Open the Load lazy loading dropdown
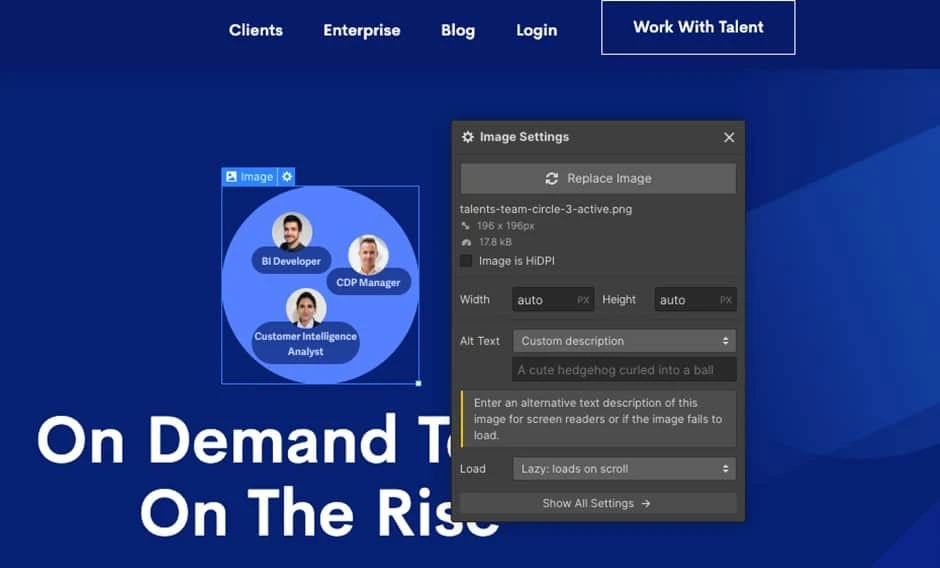Image resolution: width=940 pixels, height=568 pixels. point(624,468)
